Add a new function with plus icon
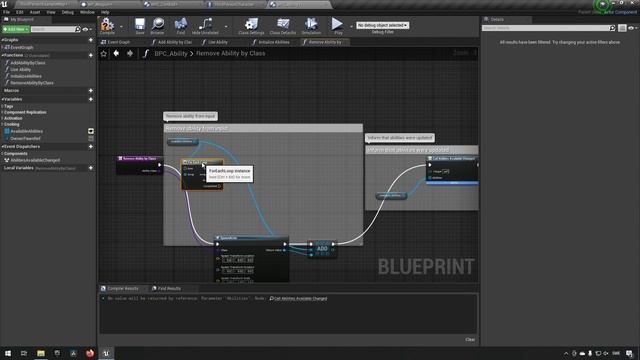Image resolution: width=640 pixels, height=360 pixels. [x=91, y=55]
